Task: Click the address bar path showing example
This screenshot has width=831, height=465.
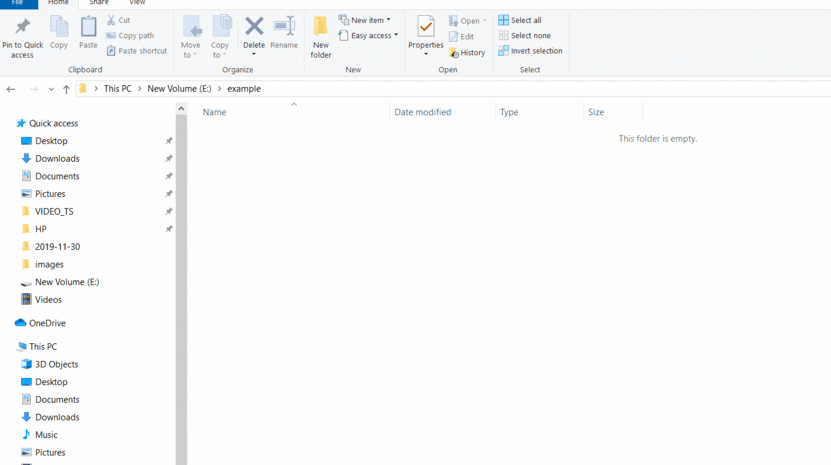Action: 244,89
